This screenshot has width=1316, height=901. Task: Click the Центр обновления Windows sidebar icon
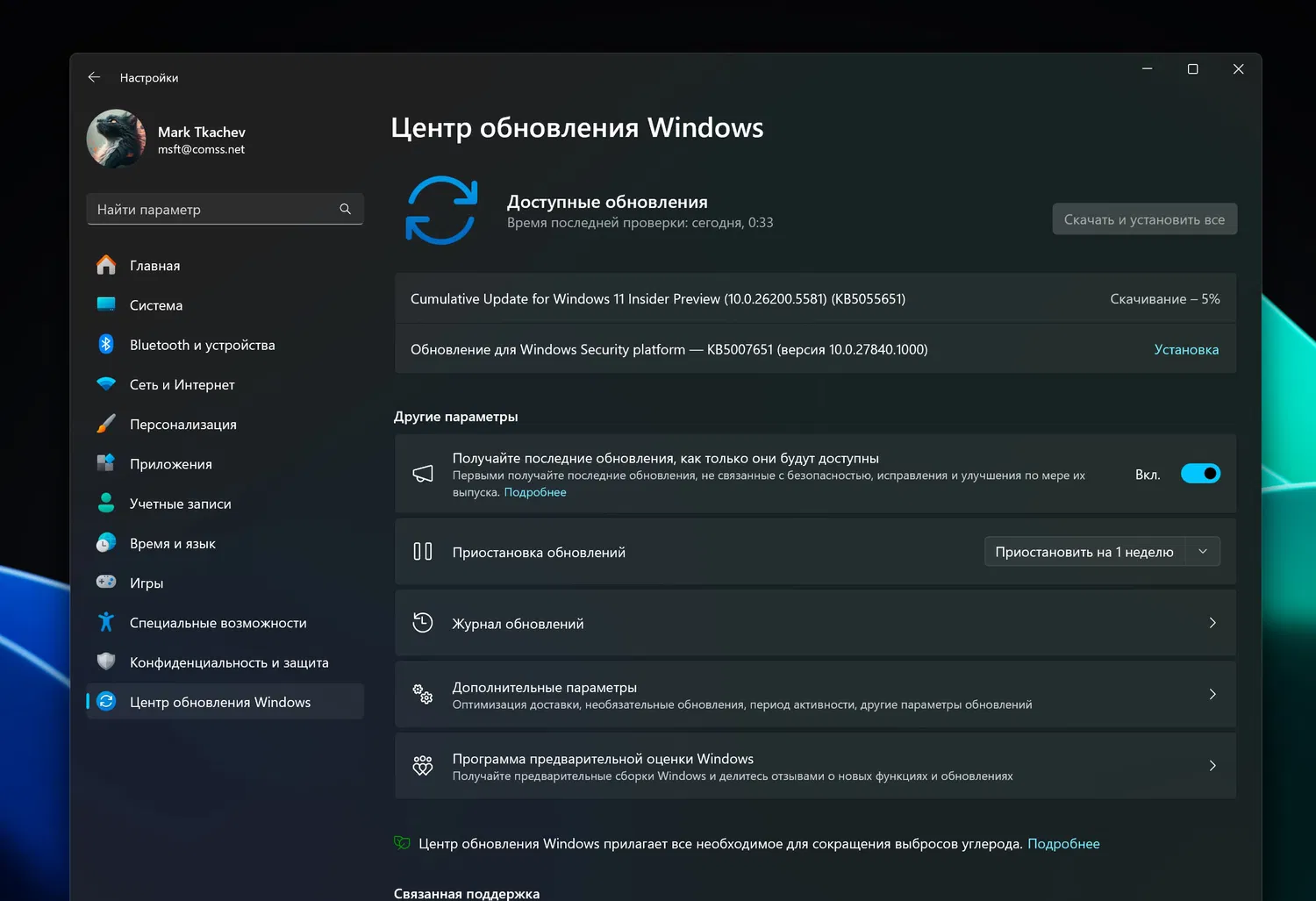coord(106,701)
